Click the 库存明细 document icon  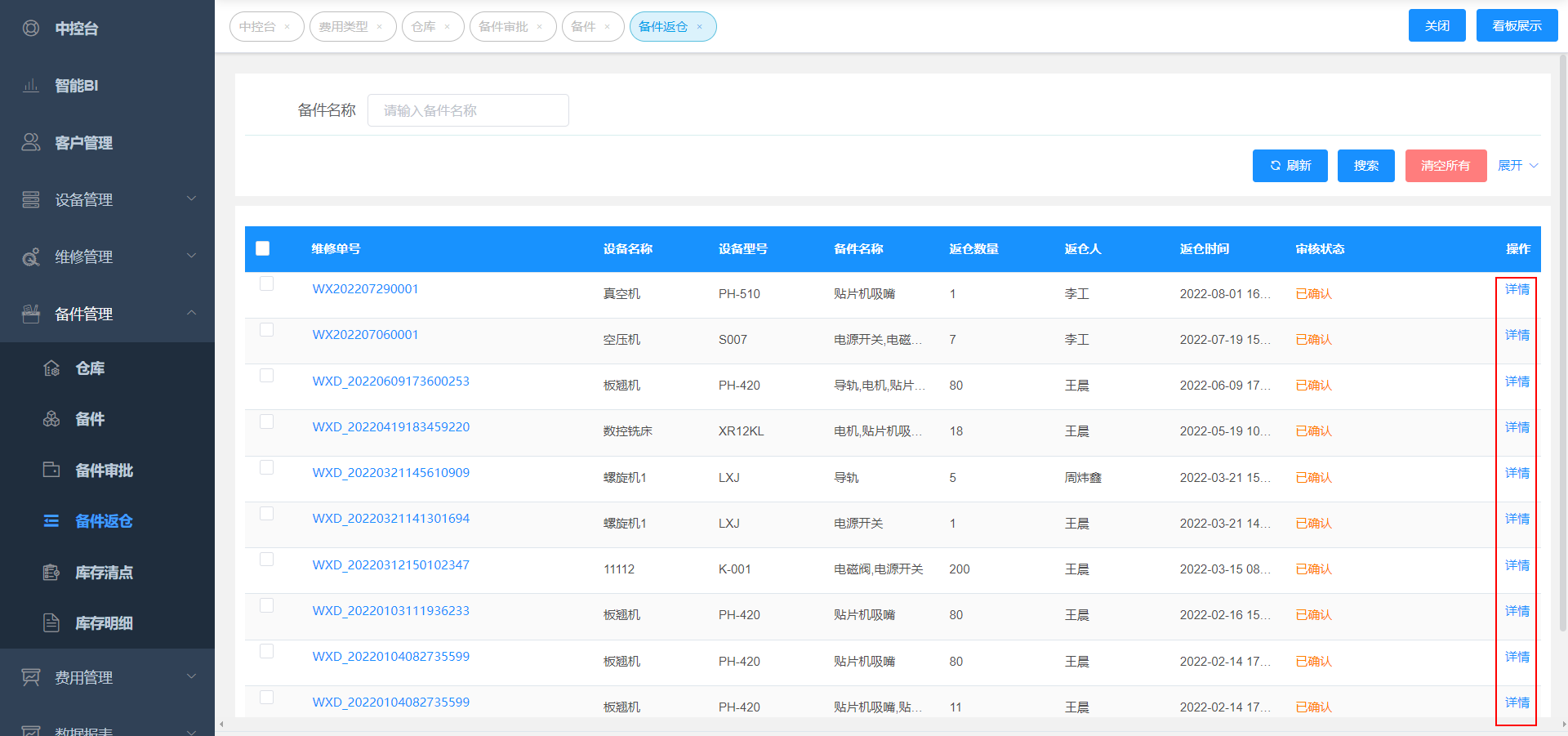coord(51,622)
